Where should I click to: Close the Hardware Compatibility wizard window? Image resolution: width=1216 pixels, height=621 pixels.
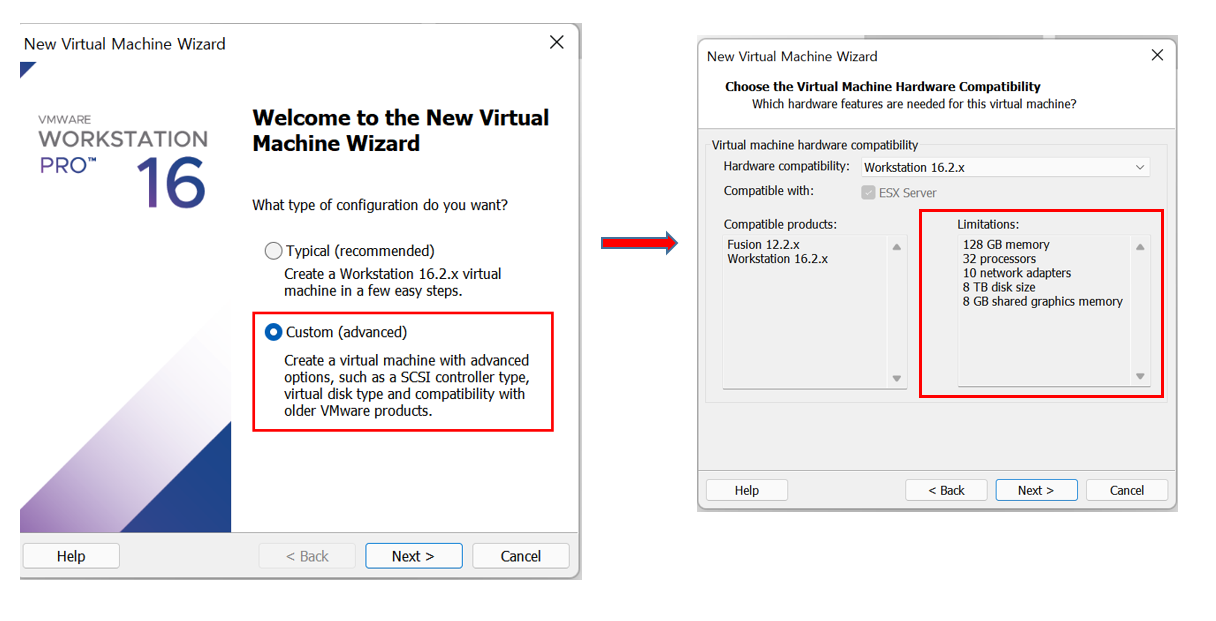pyautogui.click(x=1157, y=55)
